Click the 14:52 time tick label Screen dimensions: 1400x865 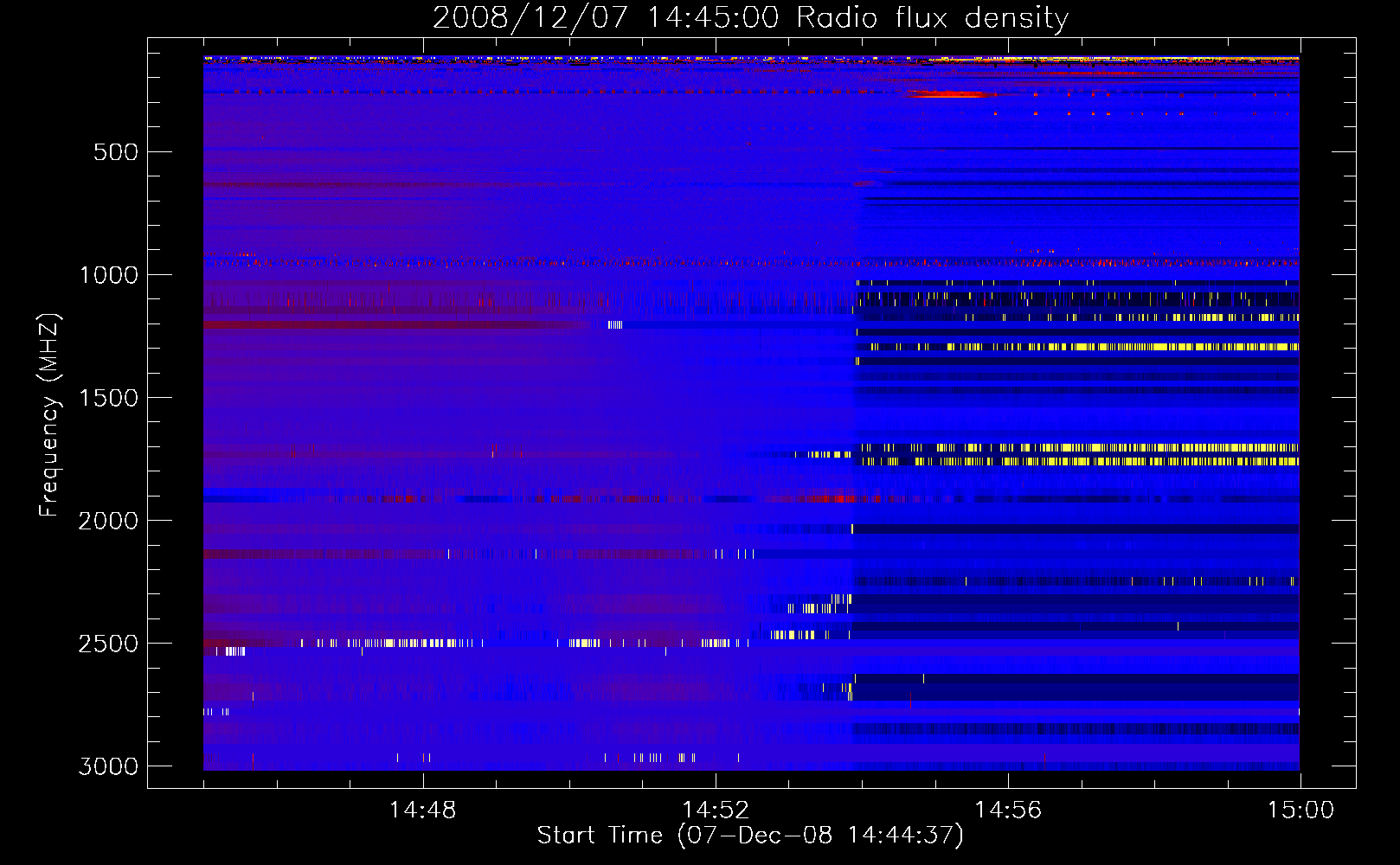tap(716, 811)
